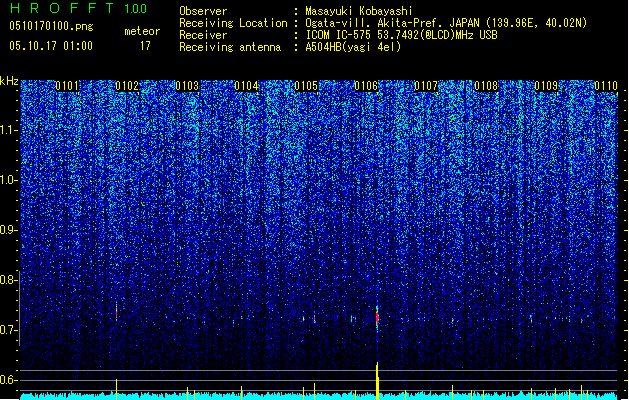629x400 pixels.
Task: Click the 0102 time marker
Action: (x=127, y=86)
